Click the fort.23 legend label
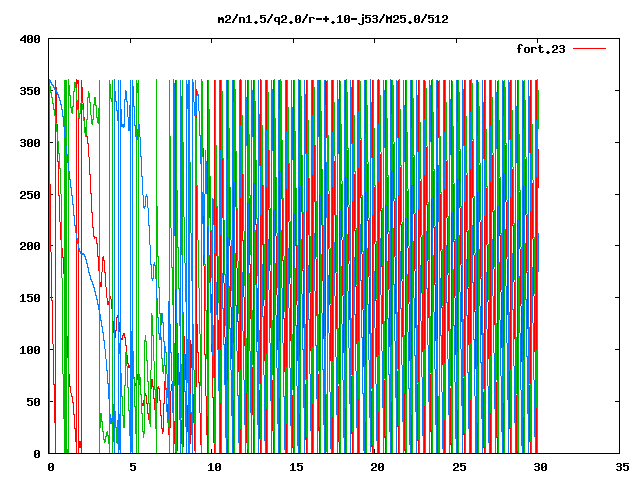The height and width of the screenshot is (480, 640). pyautogui.click(x=540, y=49)
